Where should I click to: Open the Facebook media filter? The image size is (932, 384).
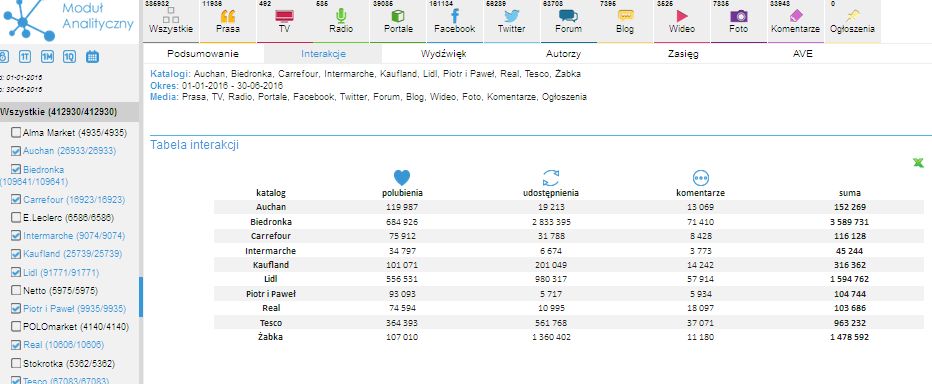pyautogui.click(x=455, y=21)
